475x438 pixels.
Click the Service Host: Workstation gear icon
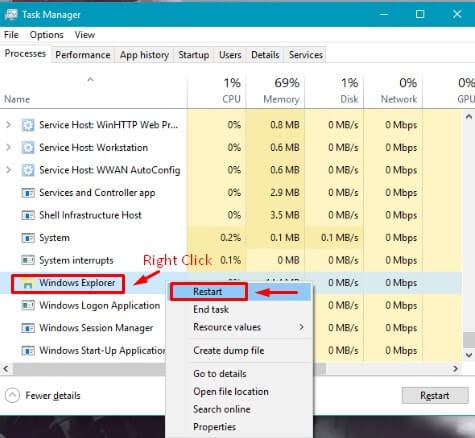28,148
